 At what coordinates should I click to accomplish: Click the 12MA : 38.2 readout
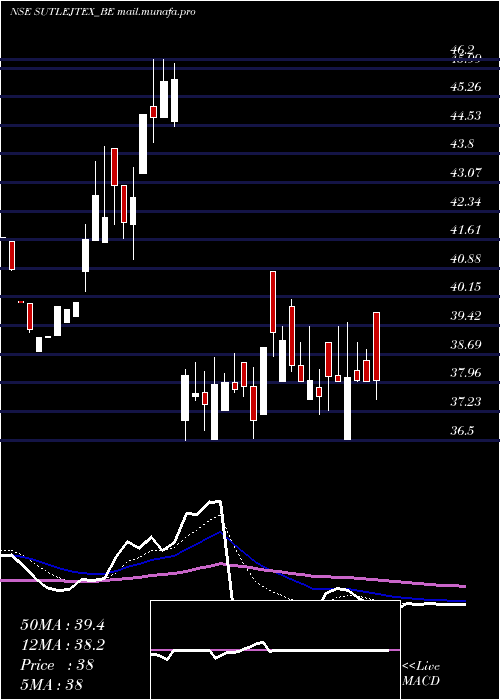click(62, 645)
